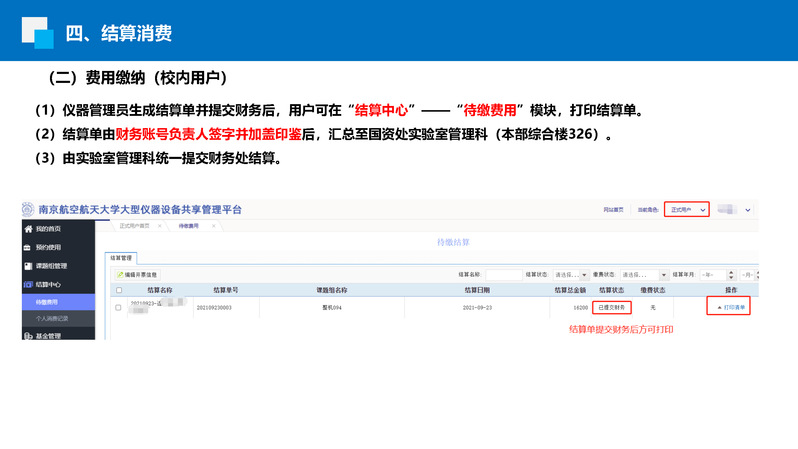The height and width of the screenshot is (449, 798).
Task: Click the 基金管理 sidebar icon
Action: tap(28, 337)
